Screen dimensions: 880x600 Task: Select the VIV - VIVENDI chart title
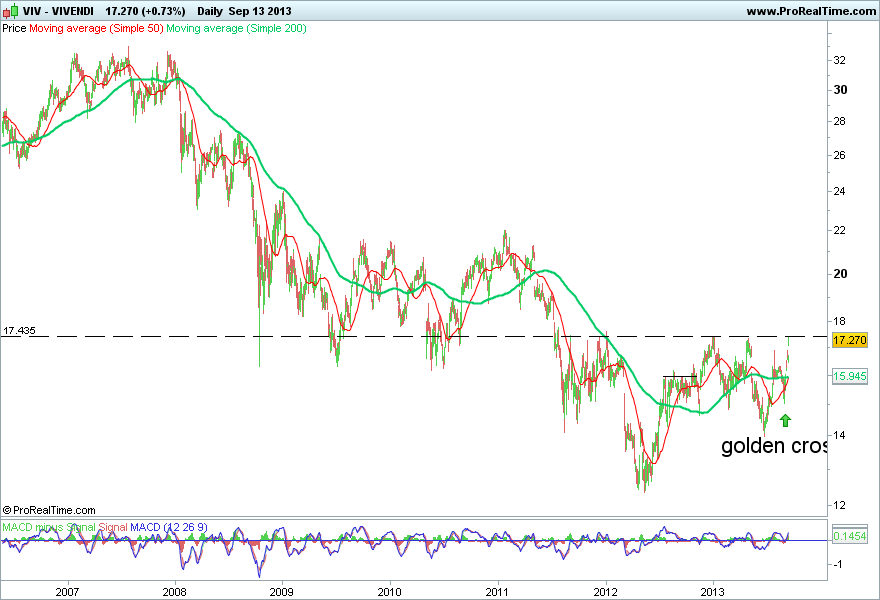pyautogui.click(x=58, y=11)
